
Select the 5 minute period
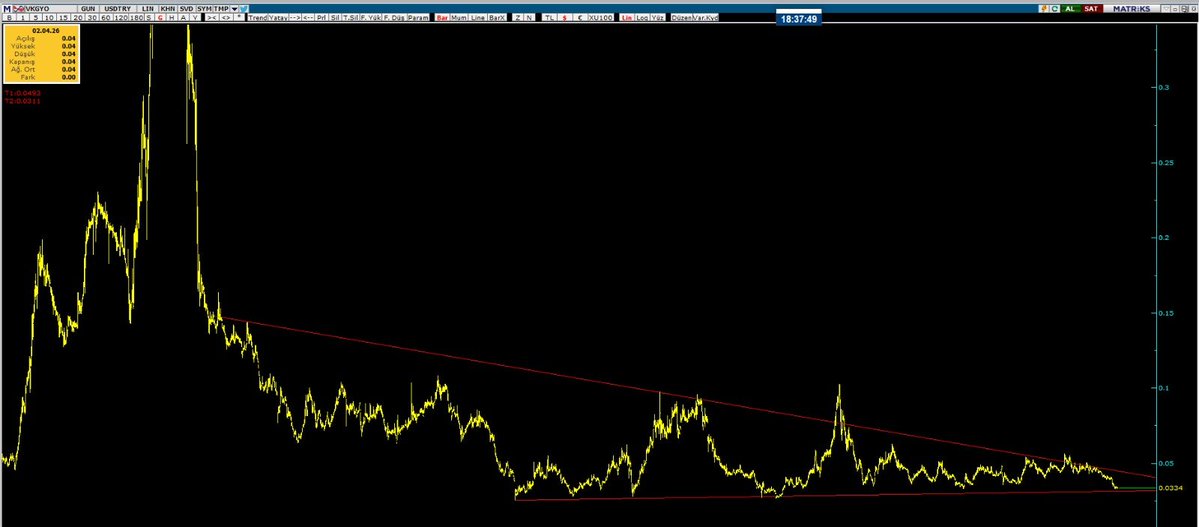click(36, 17)
